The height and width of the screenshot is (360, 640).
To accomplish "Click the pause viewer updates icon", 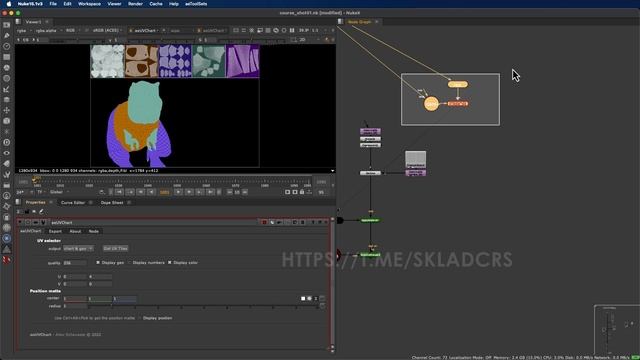I will [292, 30].
